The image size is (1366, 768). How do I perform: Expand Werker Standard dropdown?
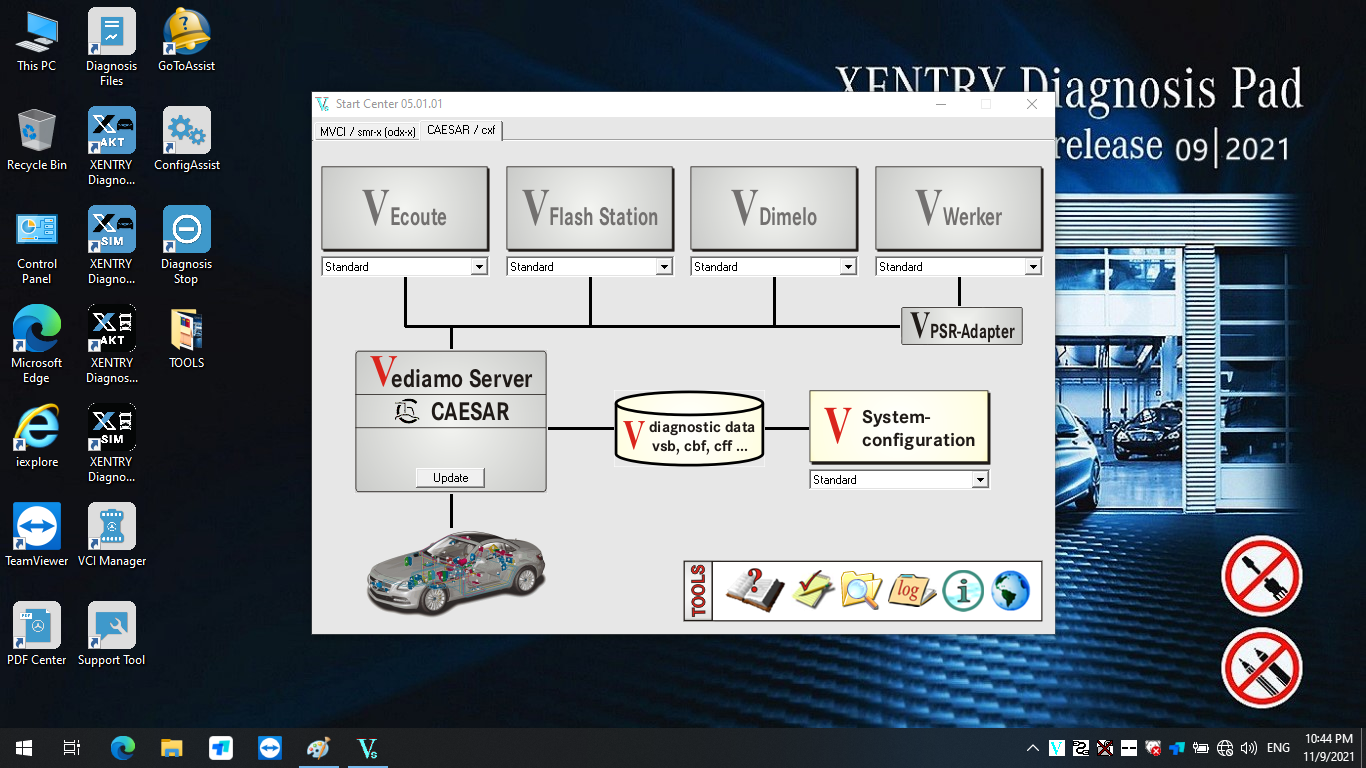[x=1033, y=267]
